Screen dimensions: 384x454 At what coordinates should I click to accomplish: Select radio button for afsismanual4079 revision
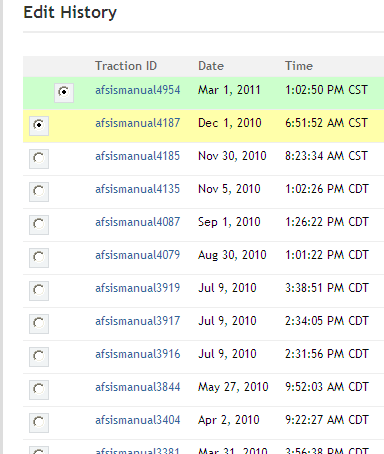39,258
